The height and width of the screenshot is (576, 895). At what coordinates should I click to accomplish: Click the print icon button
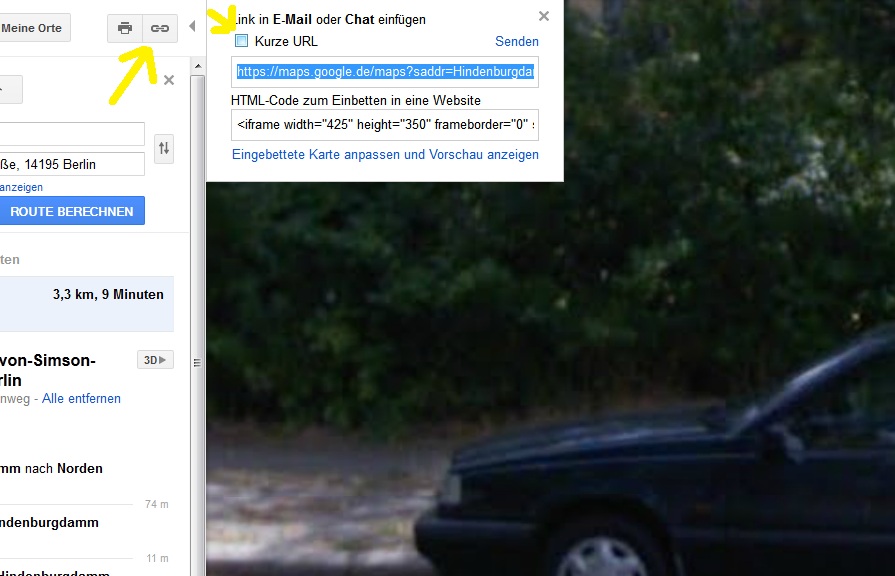click(x=125, y=28)
